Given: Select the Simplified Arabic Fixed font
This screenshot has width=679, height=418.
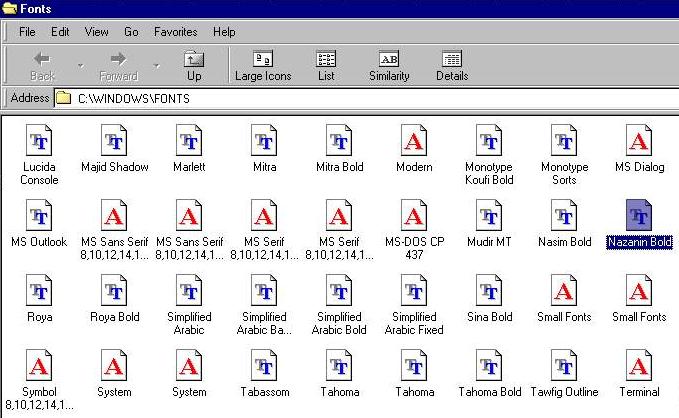Looking at the screenshot, I should tap(414, 305).
